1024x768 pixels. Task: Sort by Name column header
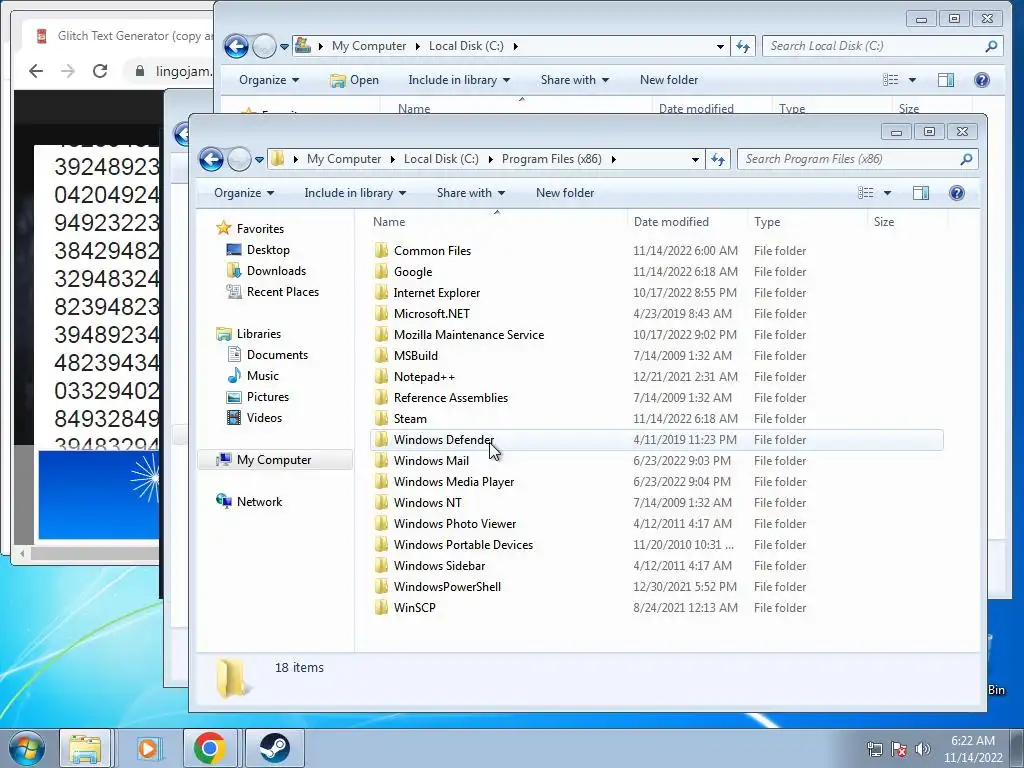pos(497,221)
